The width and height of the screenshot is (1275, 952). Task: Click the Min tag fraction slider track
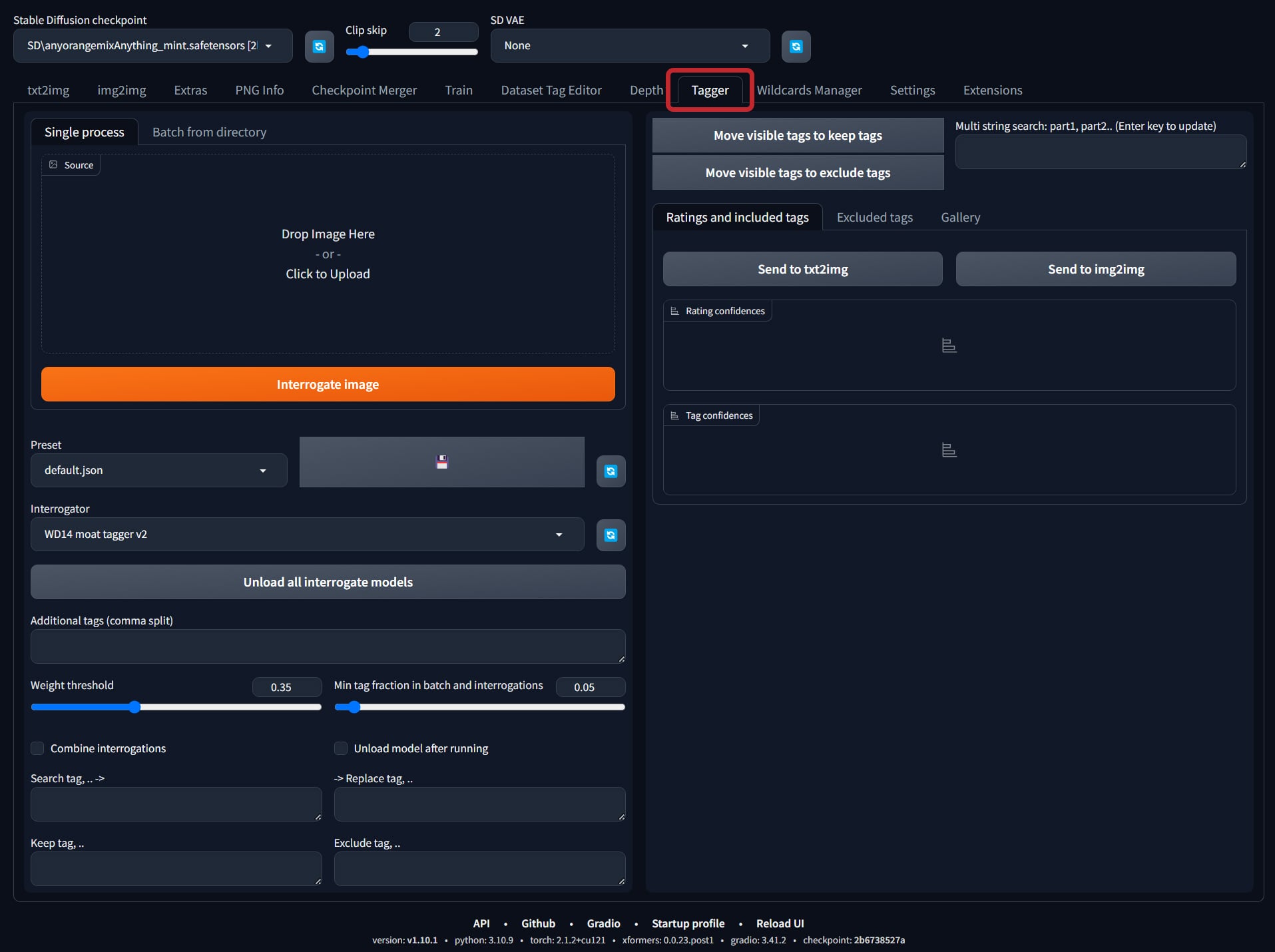(479, 707)
